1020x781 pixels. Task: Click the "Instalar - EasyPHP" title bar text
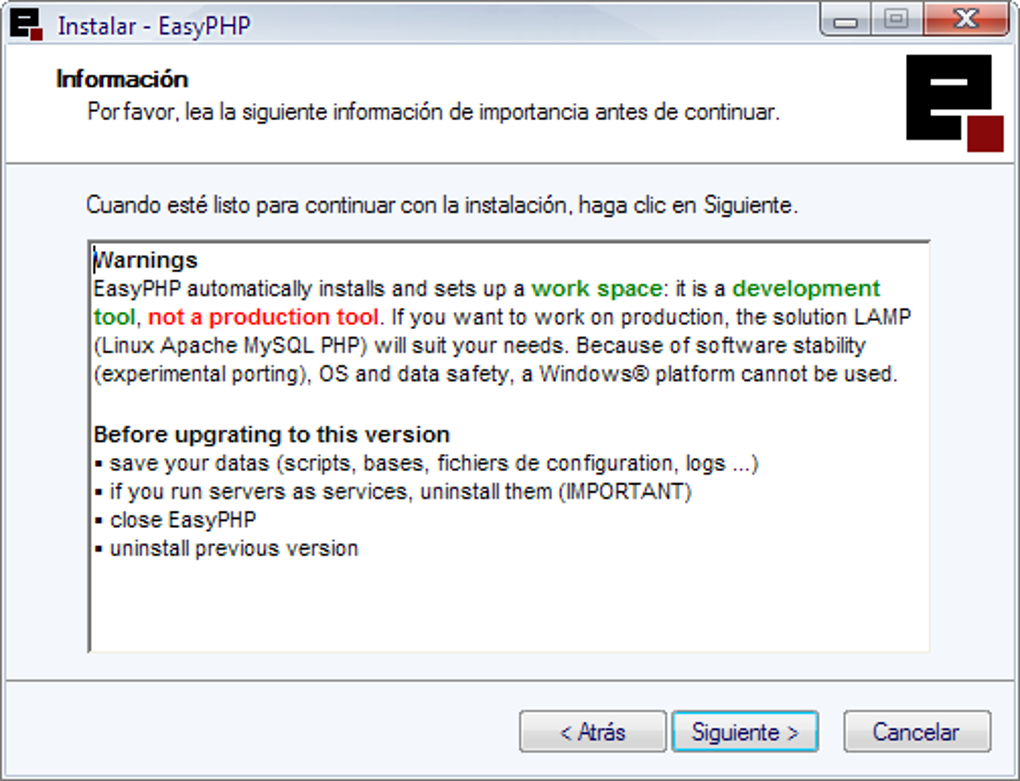tap(154, 26)
